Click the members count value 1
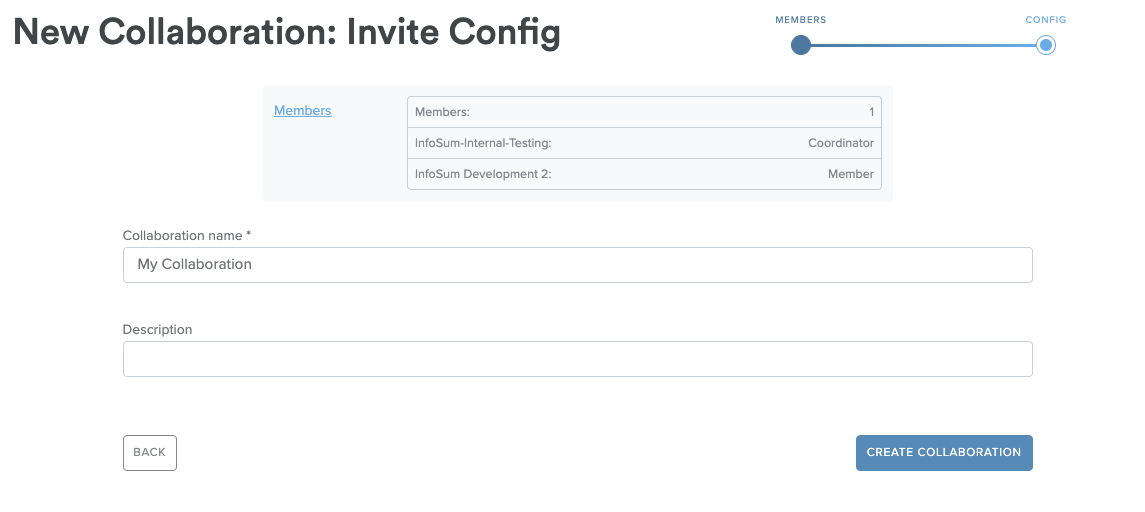Screen dimensions: 1145x512 (x=871, y=112)
